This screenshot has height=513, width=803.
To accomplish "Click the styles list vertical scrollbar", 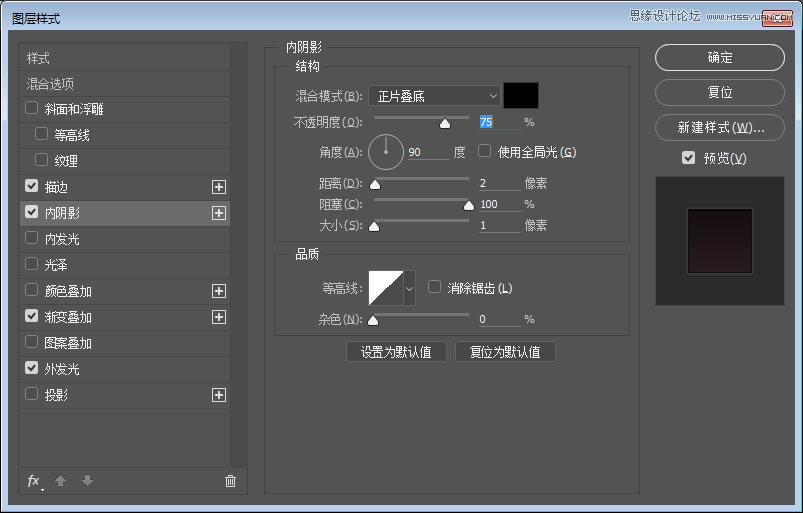I will pyautogui.click(x=238, y=256).
